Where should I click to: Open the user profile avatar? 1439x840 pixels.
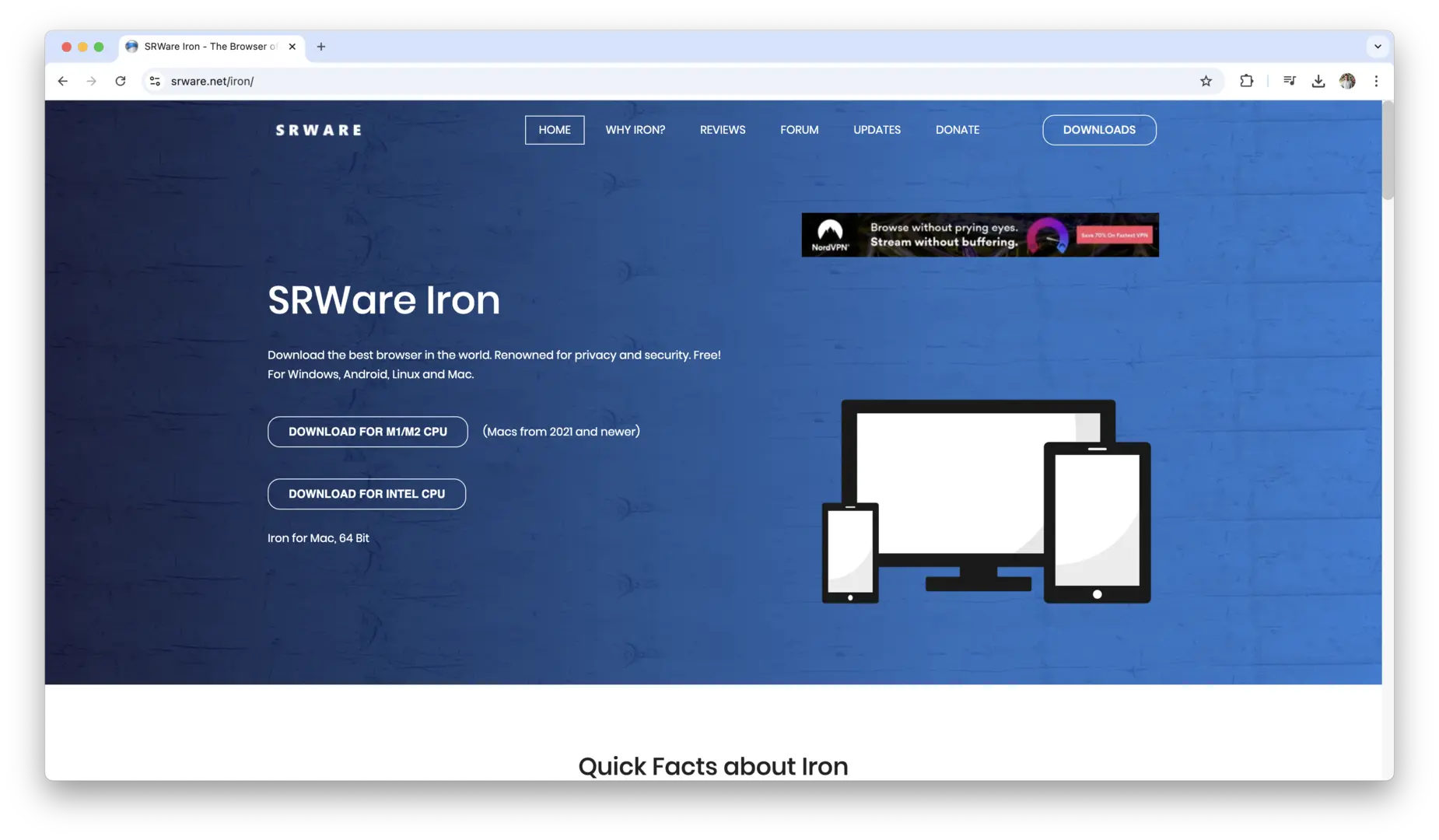click(1347, 81)
